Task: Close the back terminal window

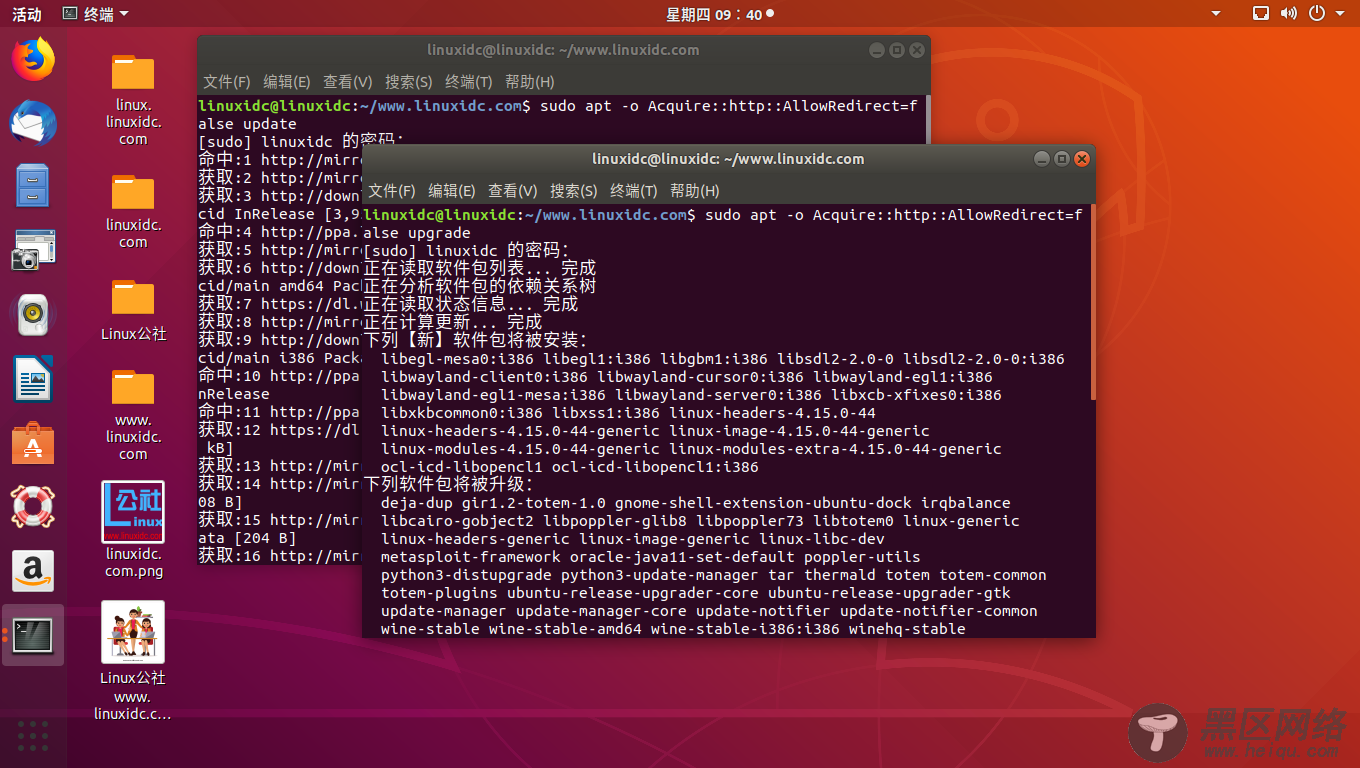Action: [916, 50]
